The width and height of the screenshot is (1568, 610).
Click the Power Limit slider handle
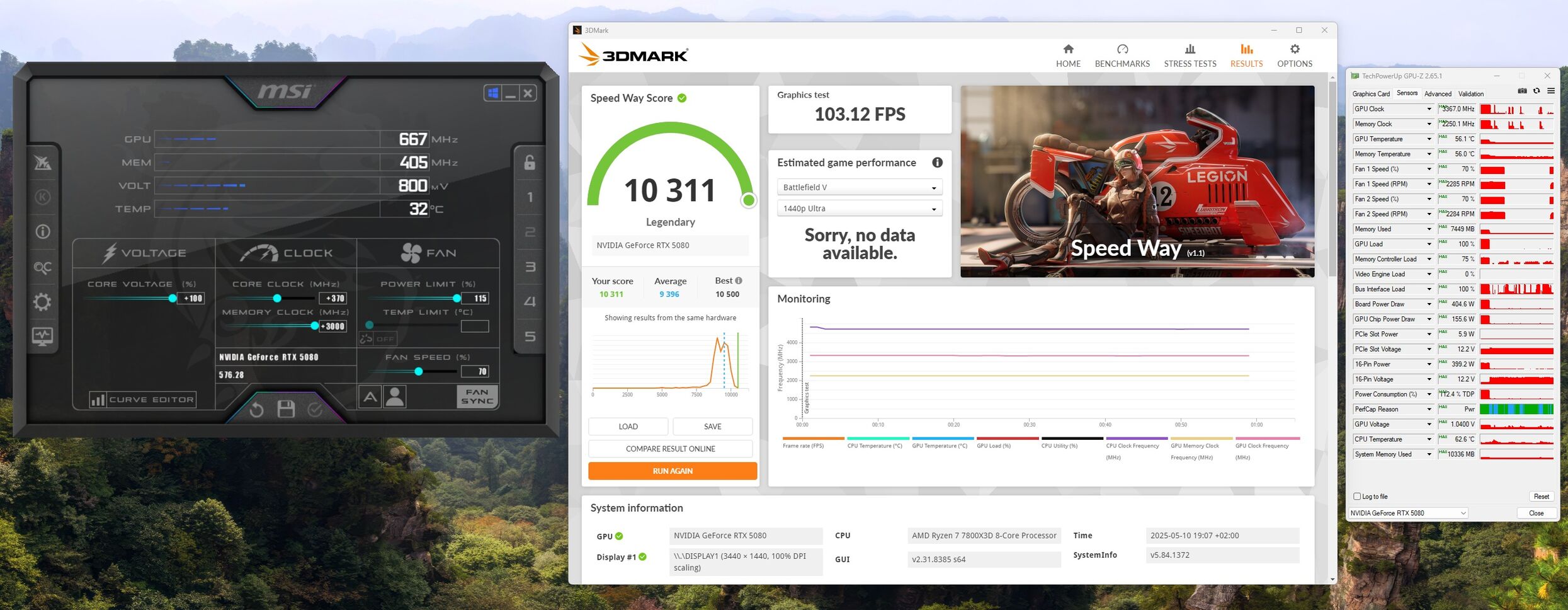pos(457,299)
